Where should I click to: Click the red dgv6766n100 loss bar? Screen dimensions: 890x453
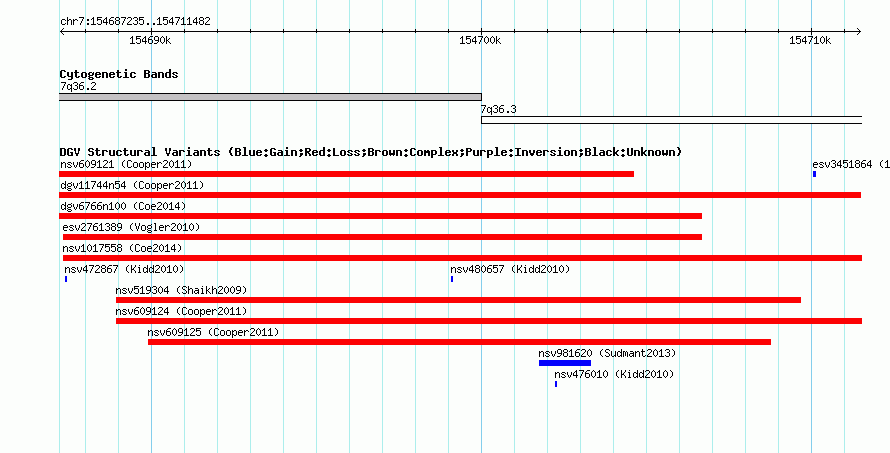[381, 216]
